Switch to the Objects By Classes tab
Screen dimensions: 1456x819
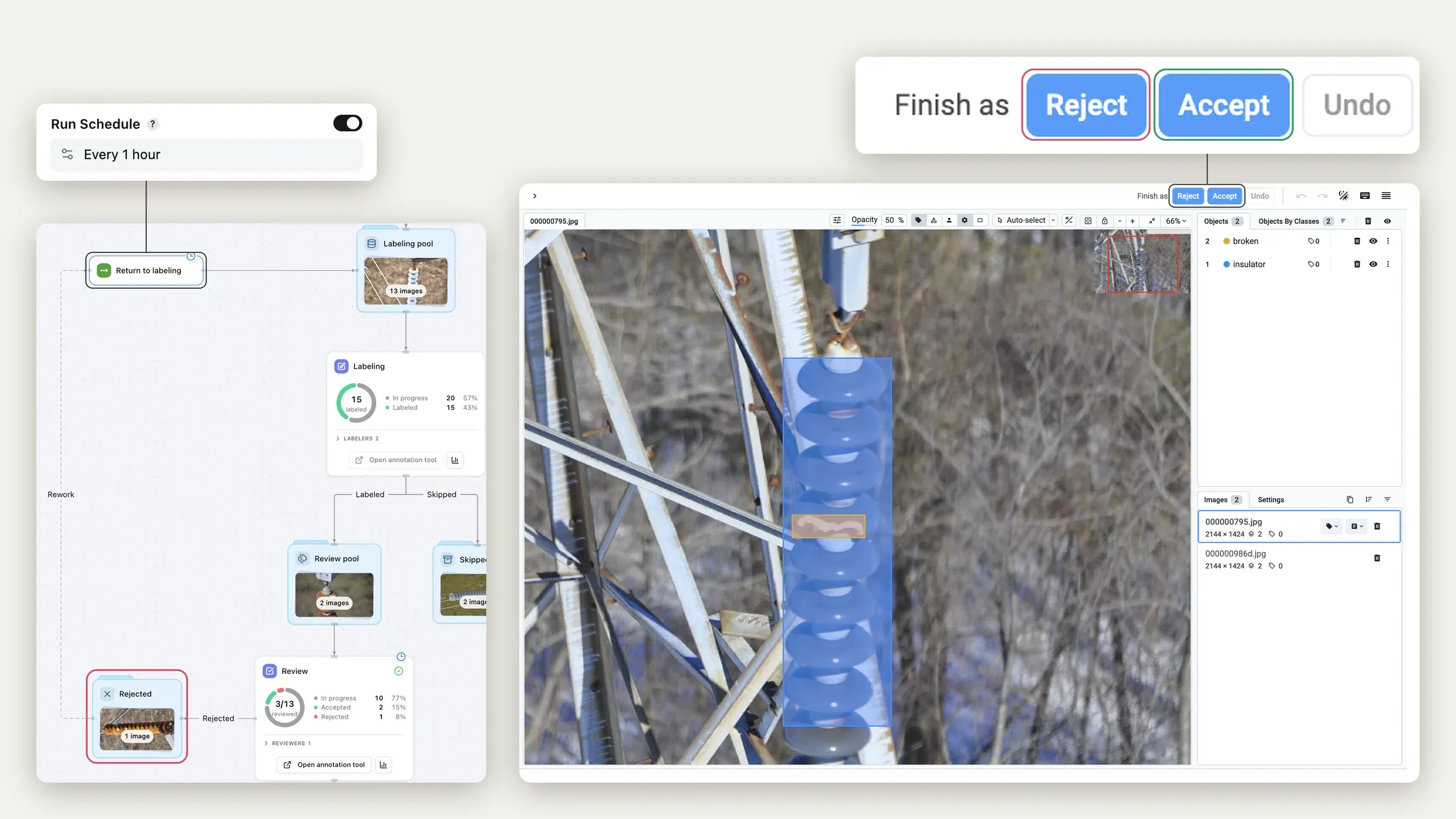pos(1295,221)
